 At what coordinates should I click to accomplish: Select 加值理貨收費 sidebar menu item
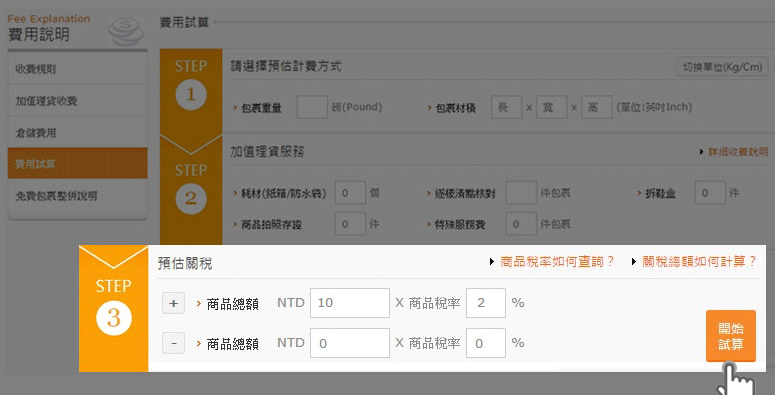pos(78,101)
